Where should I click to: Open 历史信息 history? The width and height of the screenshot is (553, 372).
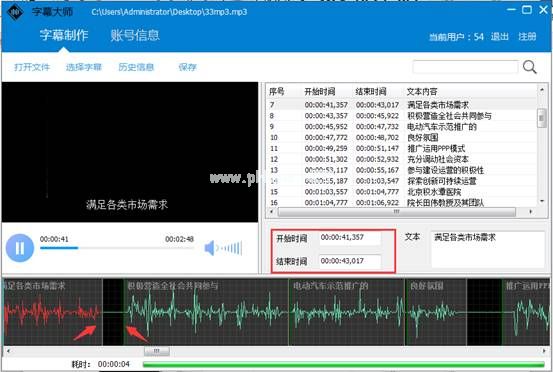pyautogui.click(x=136, y=67)
